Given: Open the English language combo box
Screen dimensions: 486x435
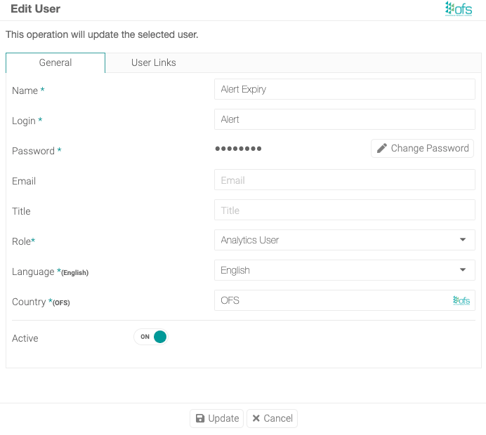Looking at the screenshot, I should pyautogui.click(x=345, y=270).
